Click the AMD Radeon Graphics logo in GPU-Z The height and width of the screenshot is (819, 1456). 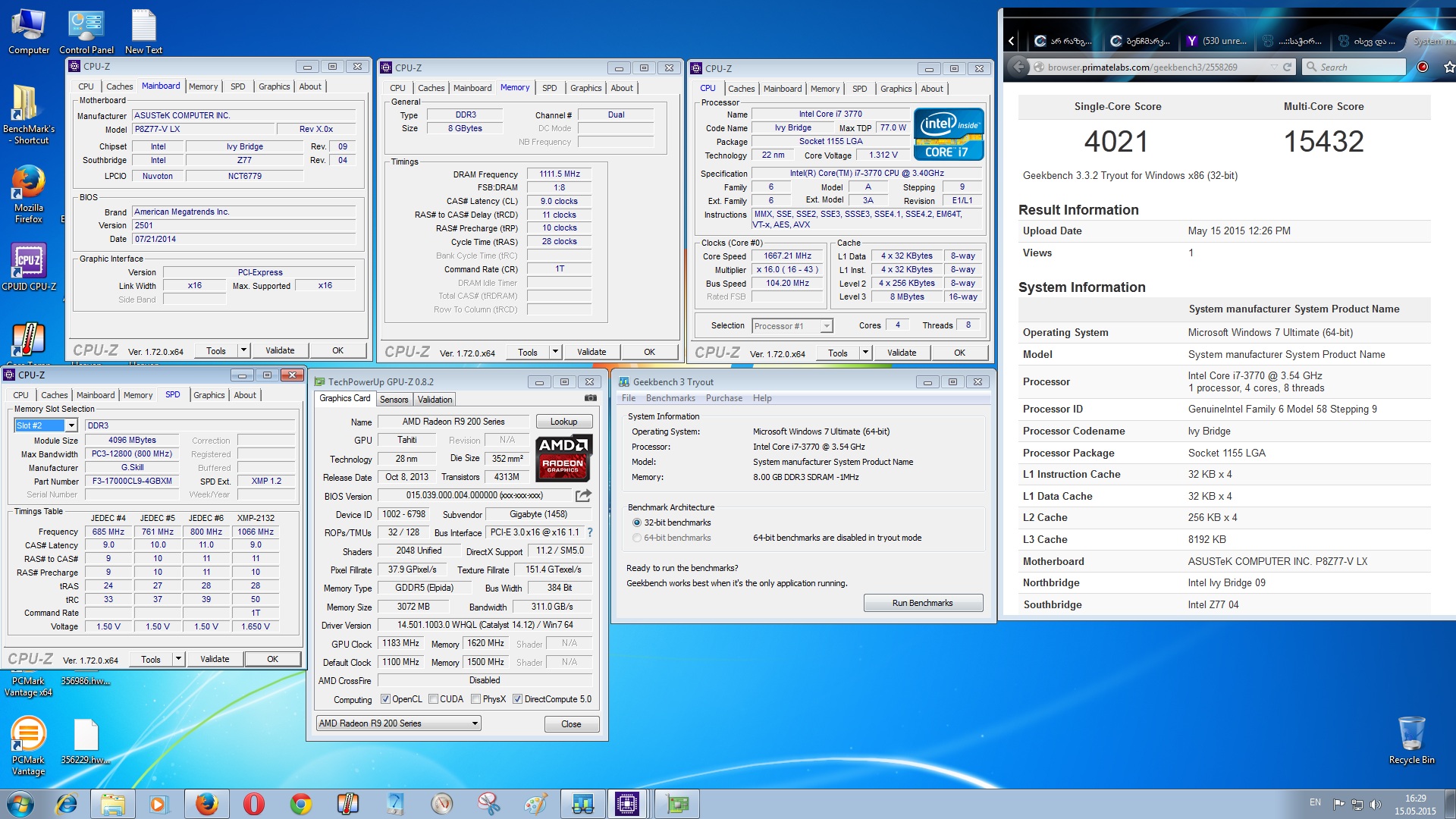(563, 458)
